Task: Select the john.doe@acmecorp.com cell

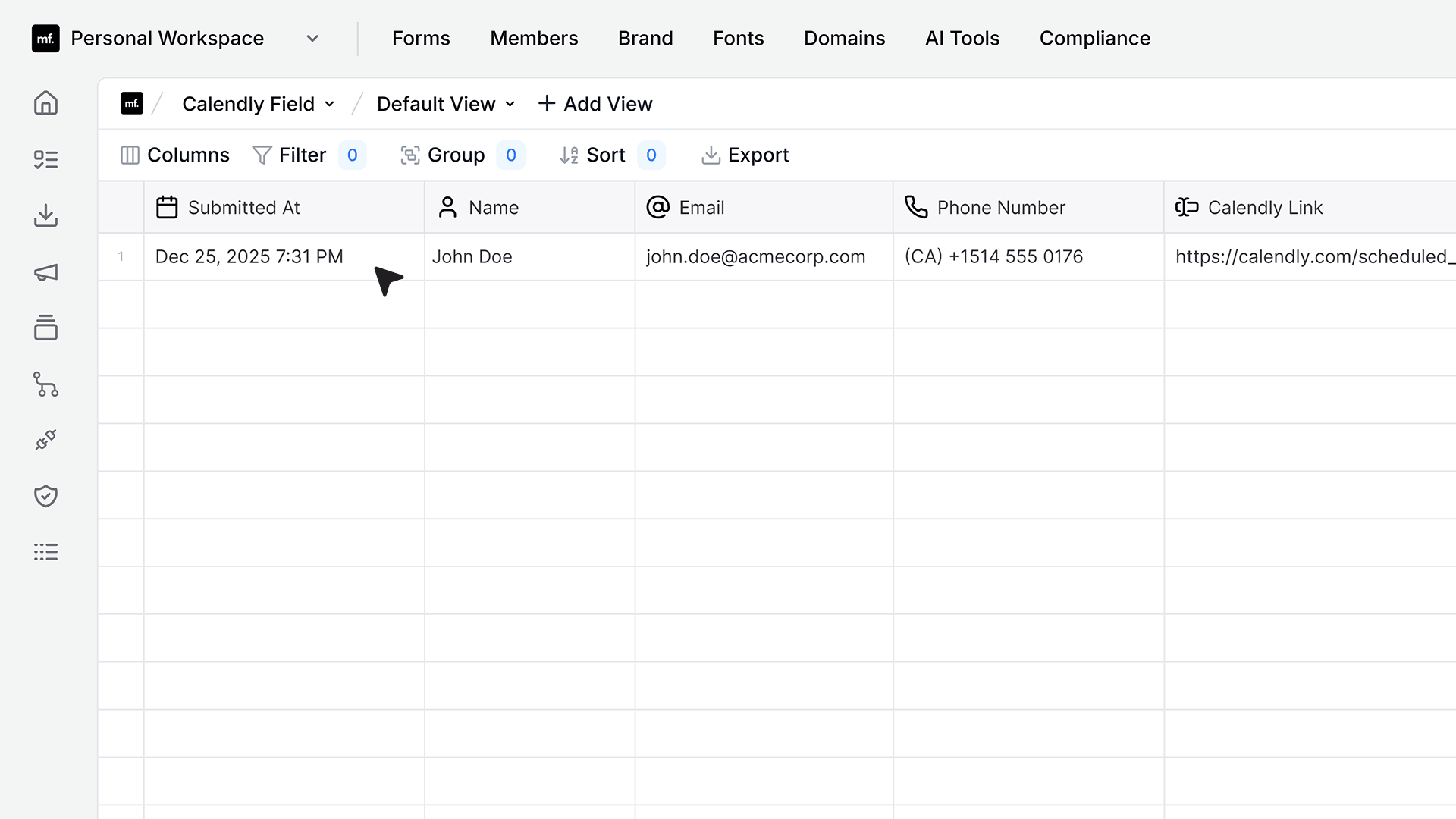Action: click(764, 257)
